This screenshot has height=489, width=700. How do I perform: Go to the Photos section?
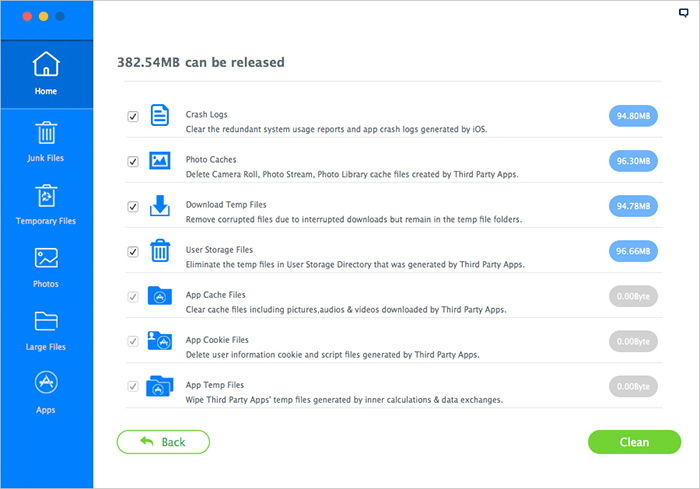46,267
